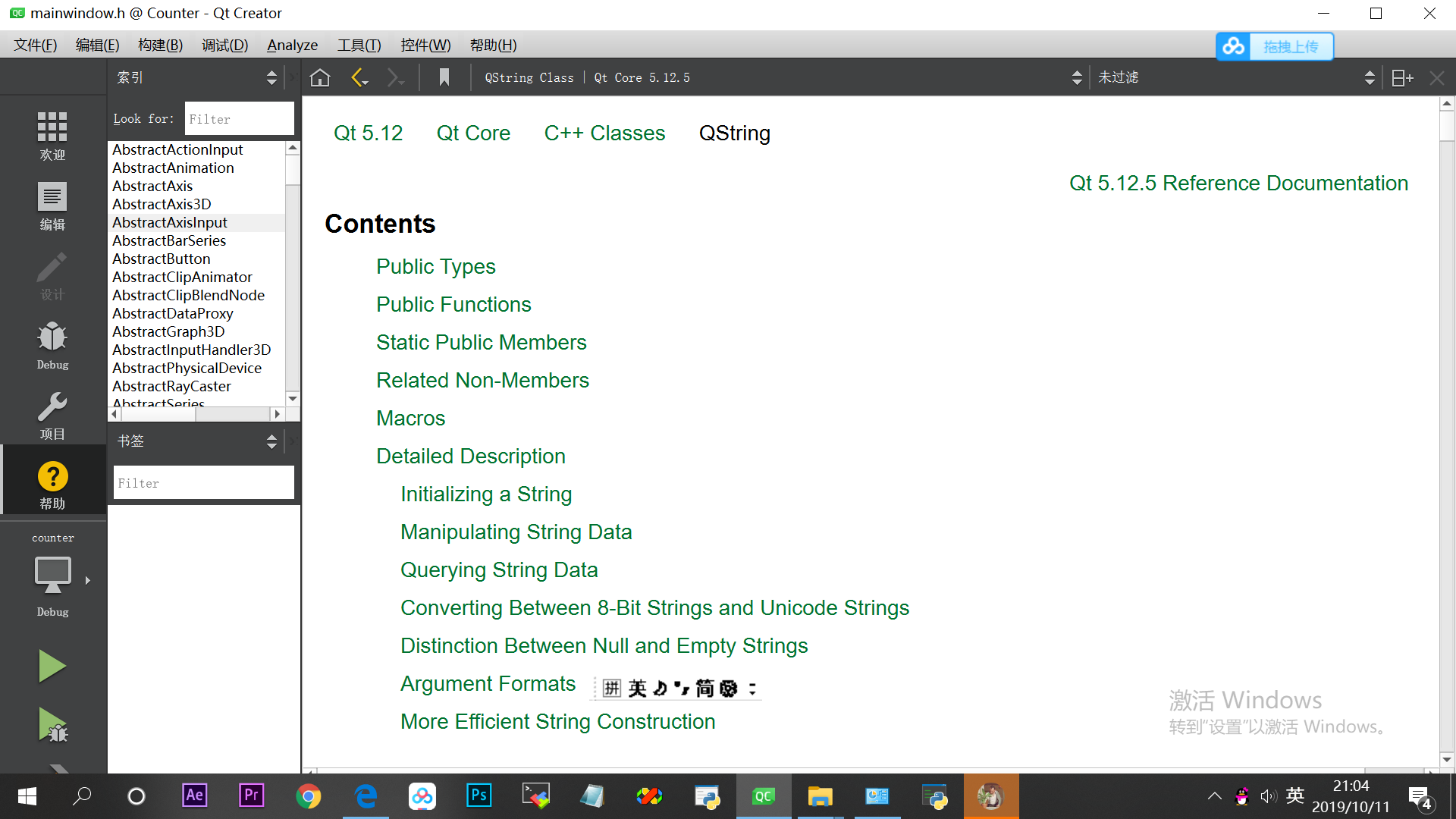Open the Public Functions link
Image resolution: width=1456 pixels, height=819 pixels.
(453, 304)
